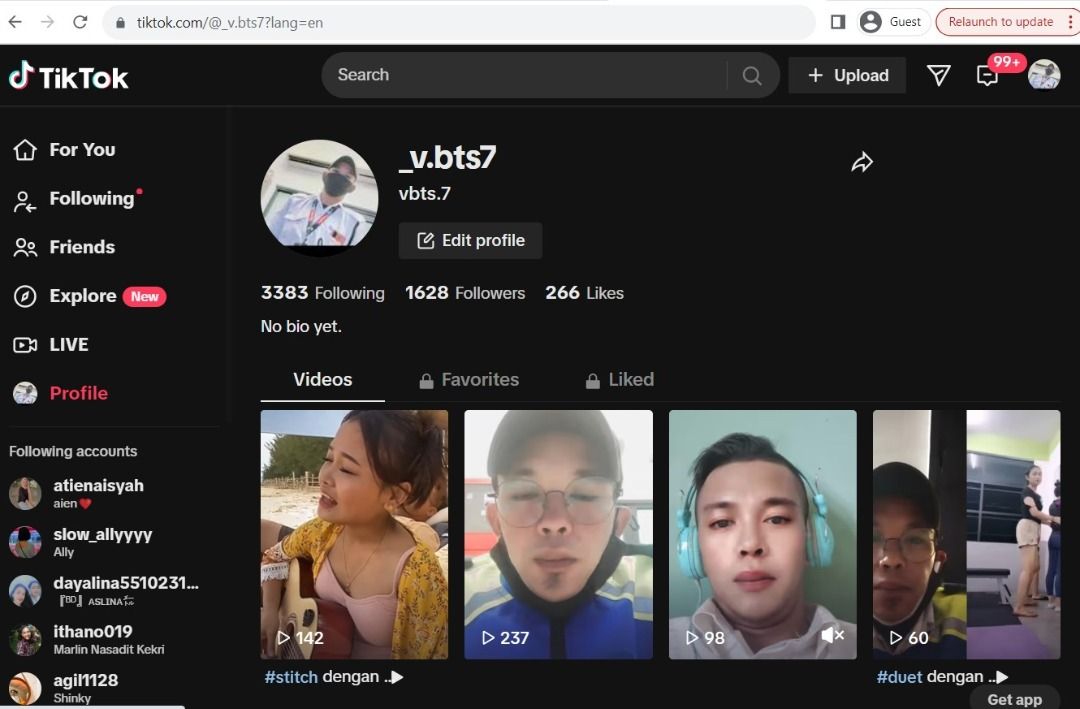This screenshot has width=1080, height=709.
Task: Go to the For You feed
Action: (82, 150)
